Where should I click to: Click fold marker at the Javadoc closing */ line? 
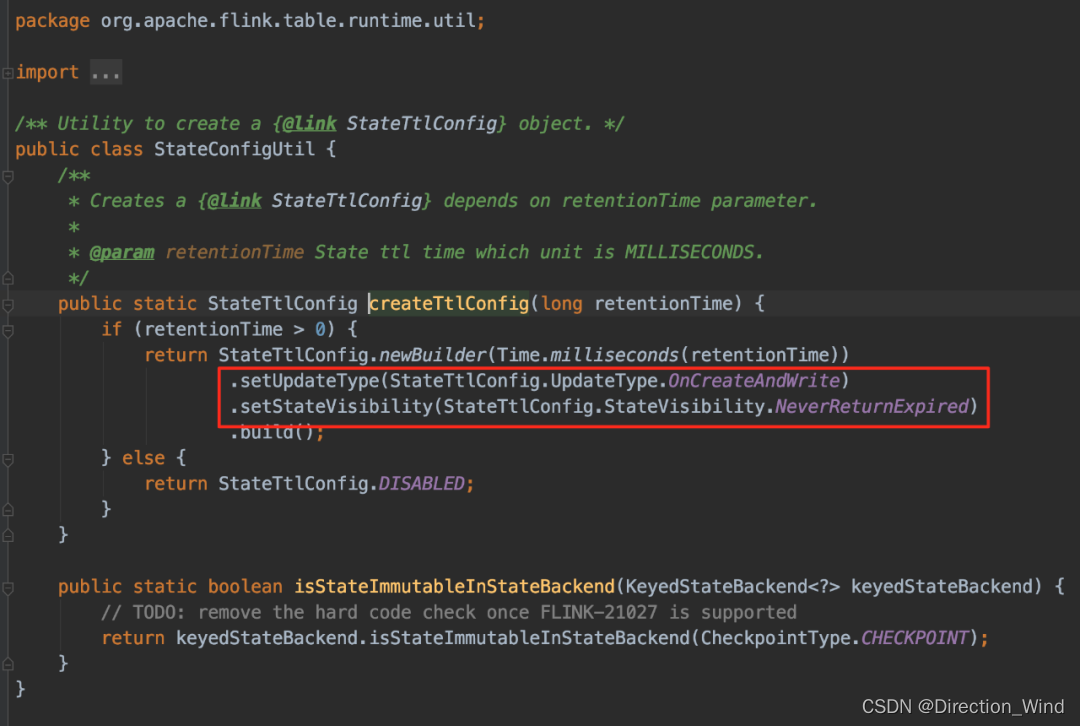click(8, 278)
